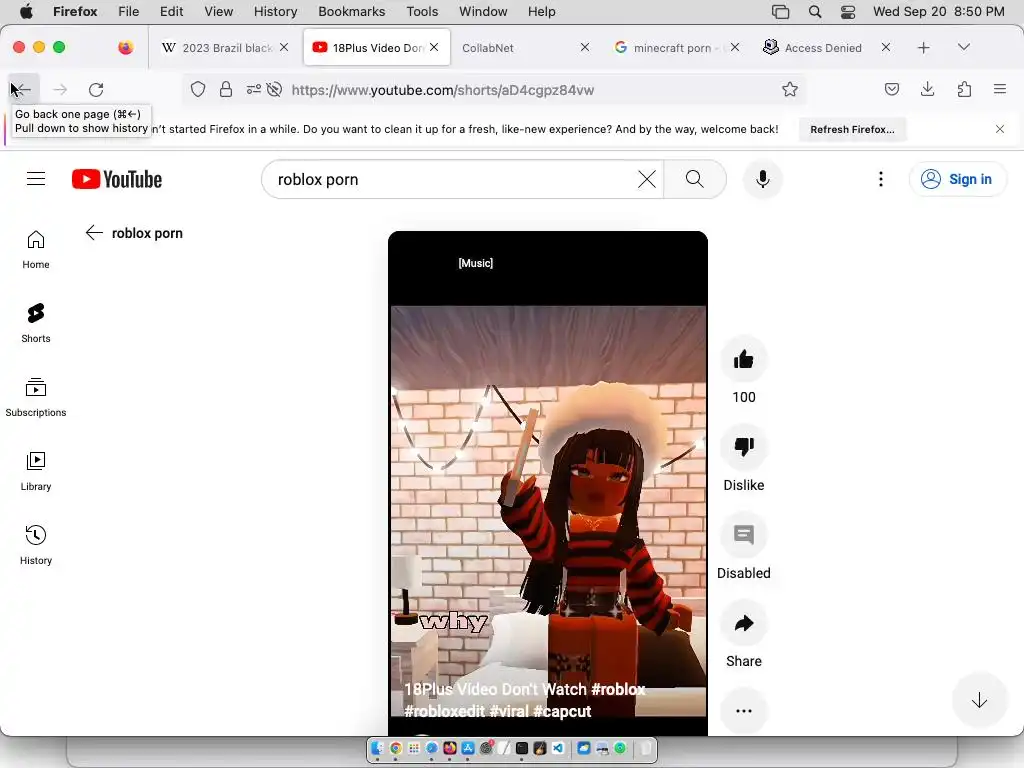Screen dimensions: 1024x768
Task: List all tabs dropdown chevron
Action: 963,47
